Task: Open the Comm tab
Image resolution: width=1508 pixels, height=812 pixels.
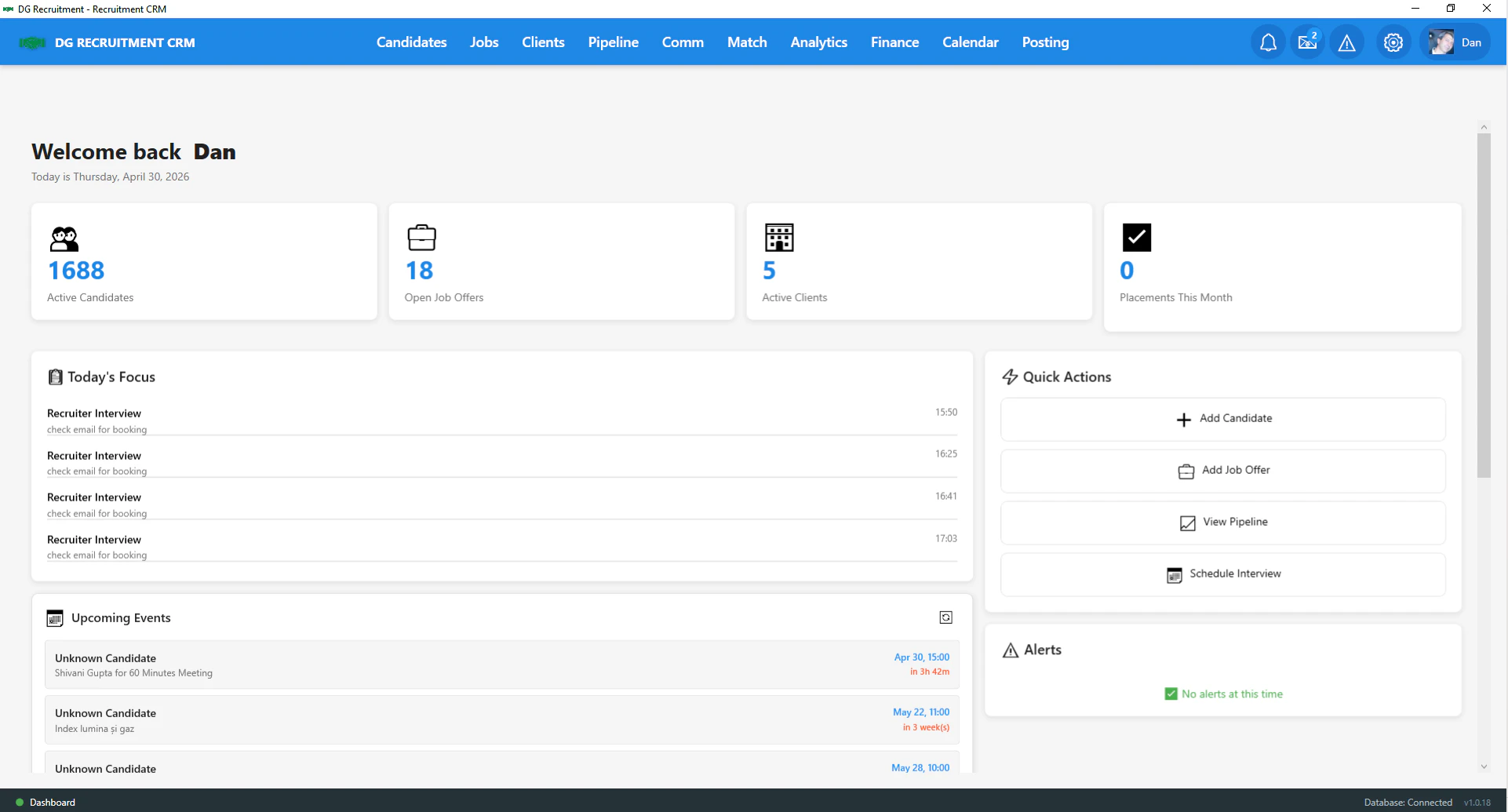Action: point(683,42)
